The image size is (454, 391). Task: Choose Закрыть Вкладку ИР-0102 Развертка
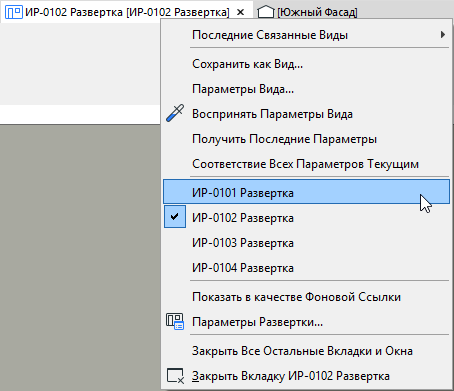[306, 376]
